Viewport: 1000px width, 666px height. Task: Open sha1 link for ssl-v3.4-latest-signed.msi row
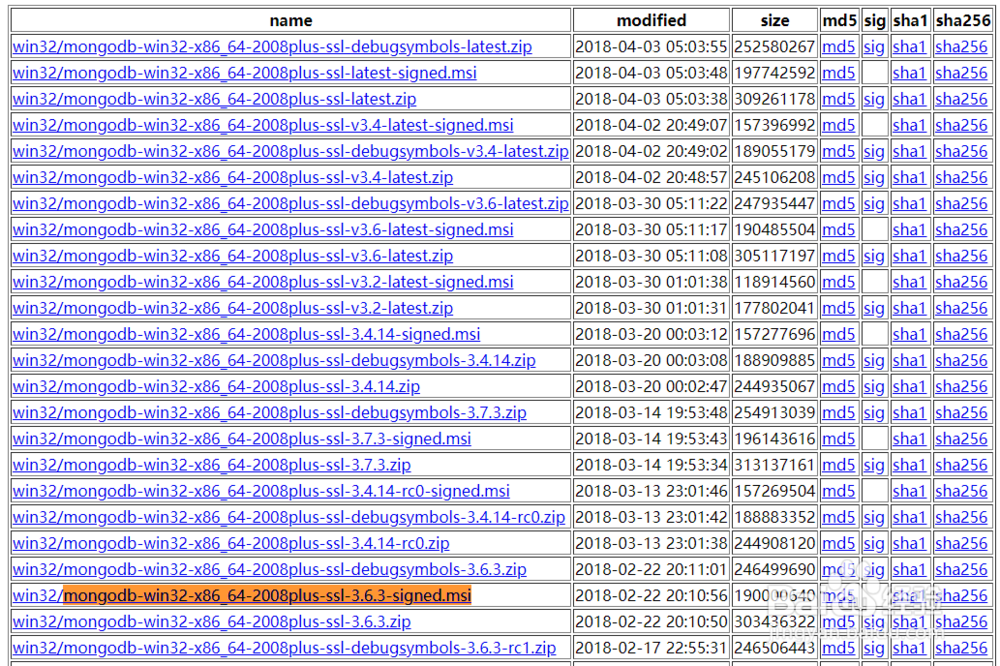(x=909, y=125)
